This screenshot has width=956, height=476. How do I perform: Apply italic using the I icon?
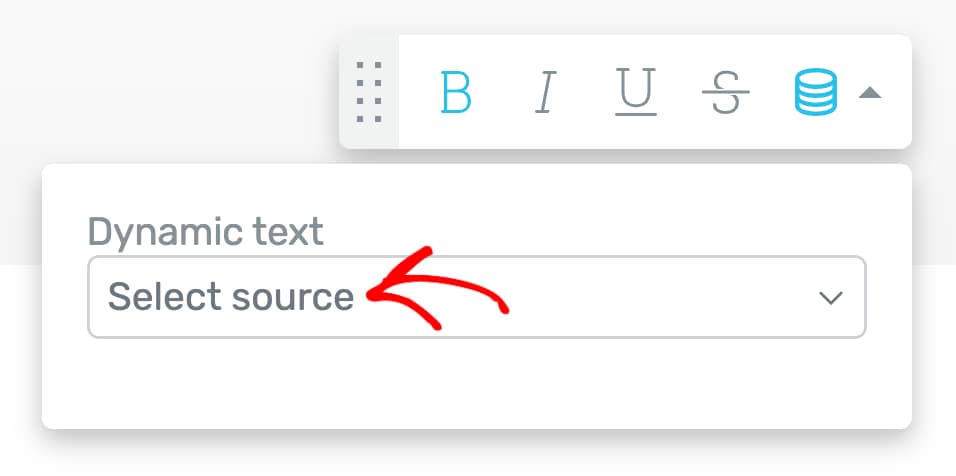click(546, 92)
